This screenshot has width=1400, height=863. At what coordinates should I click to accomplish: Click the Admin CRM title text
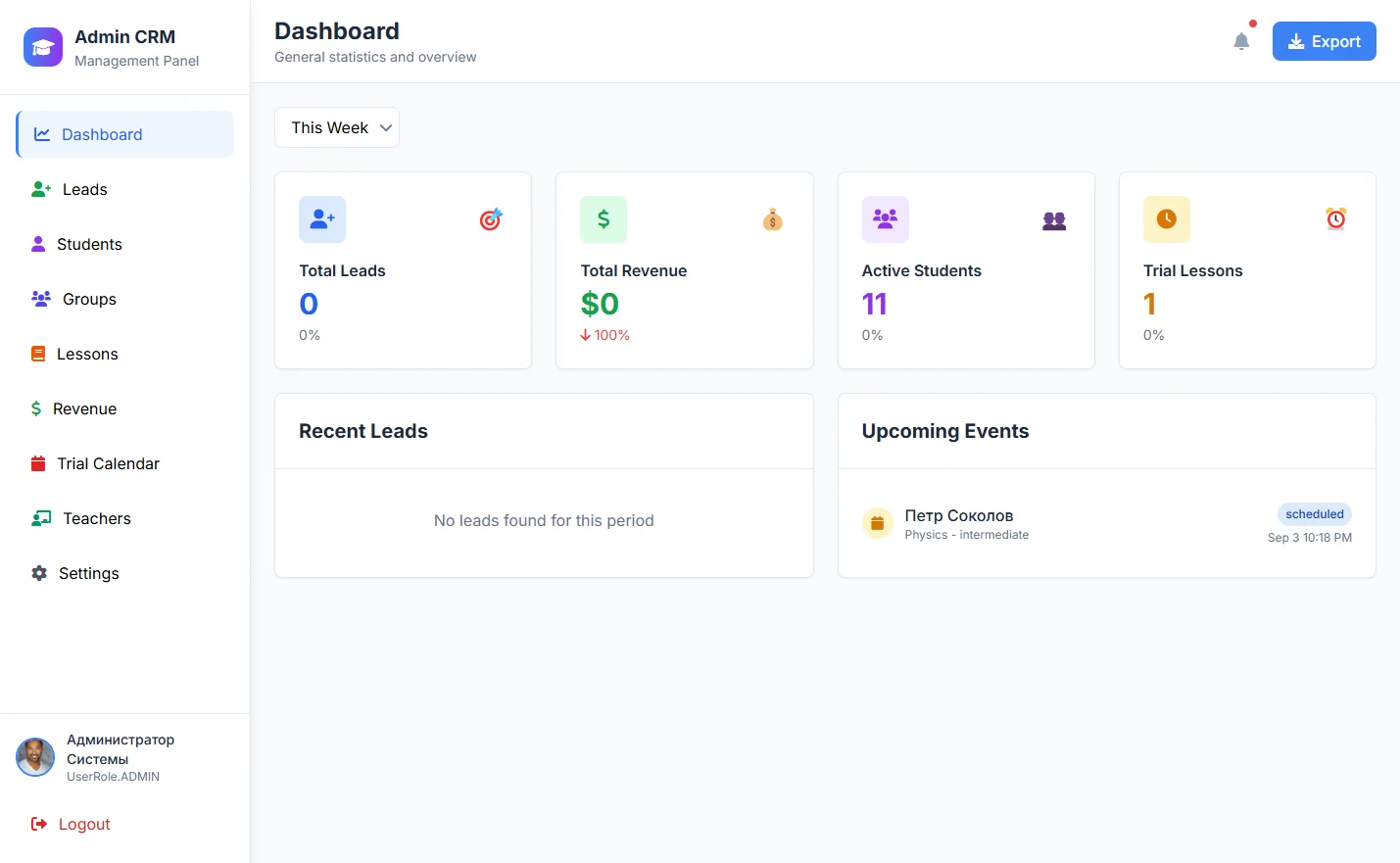(125, 36)
